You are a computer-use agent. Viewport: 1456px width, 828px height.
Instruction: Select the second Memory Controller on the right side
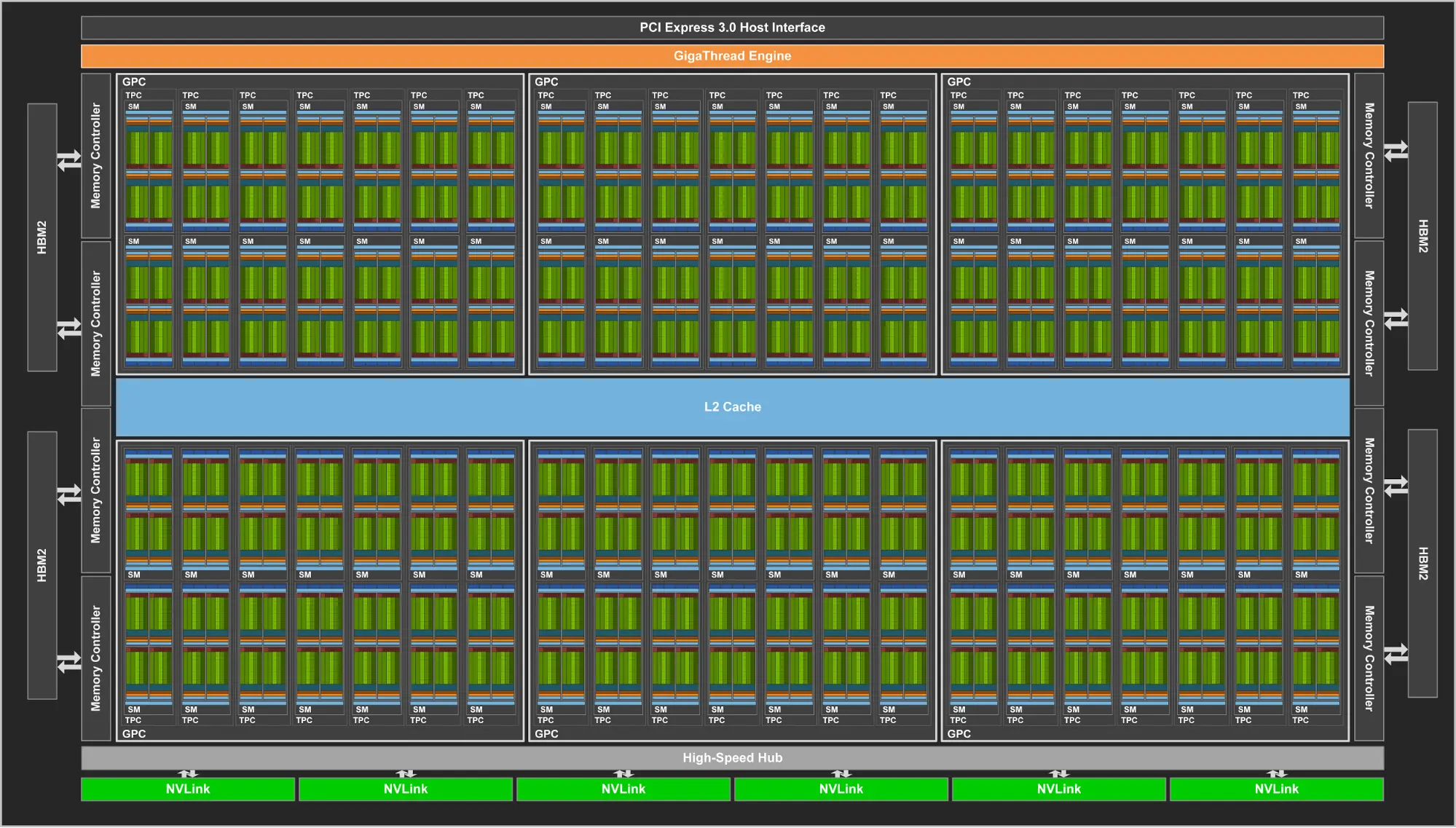click(x=1369, y=323)
